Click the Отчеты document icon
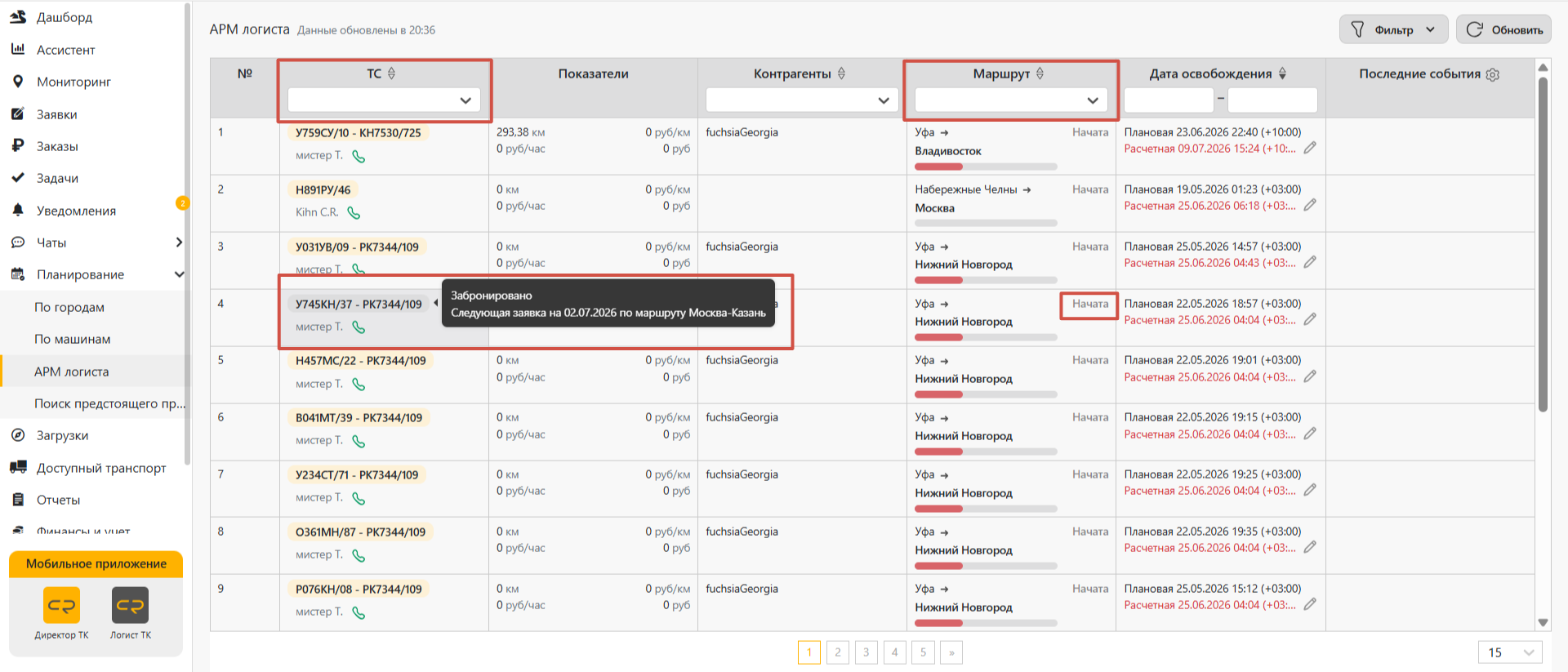 (x=18, y=500)
